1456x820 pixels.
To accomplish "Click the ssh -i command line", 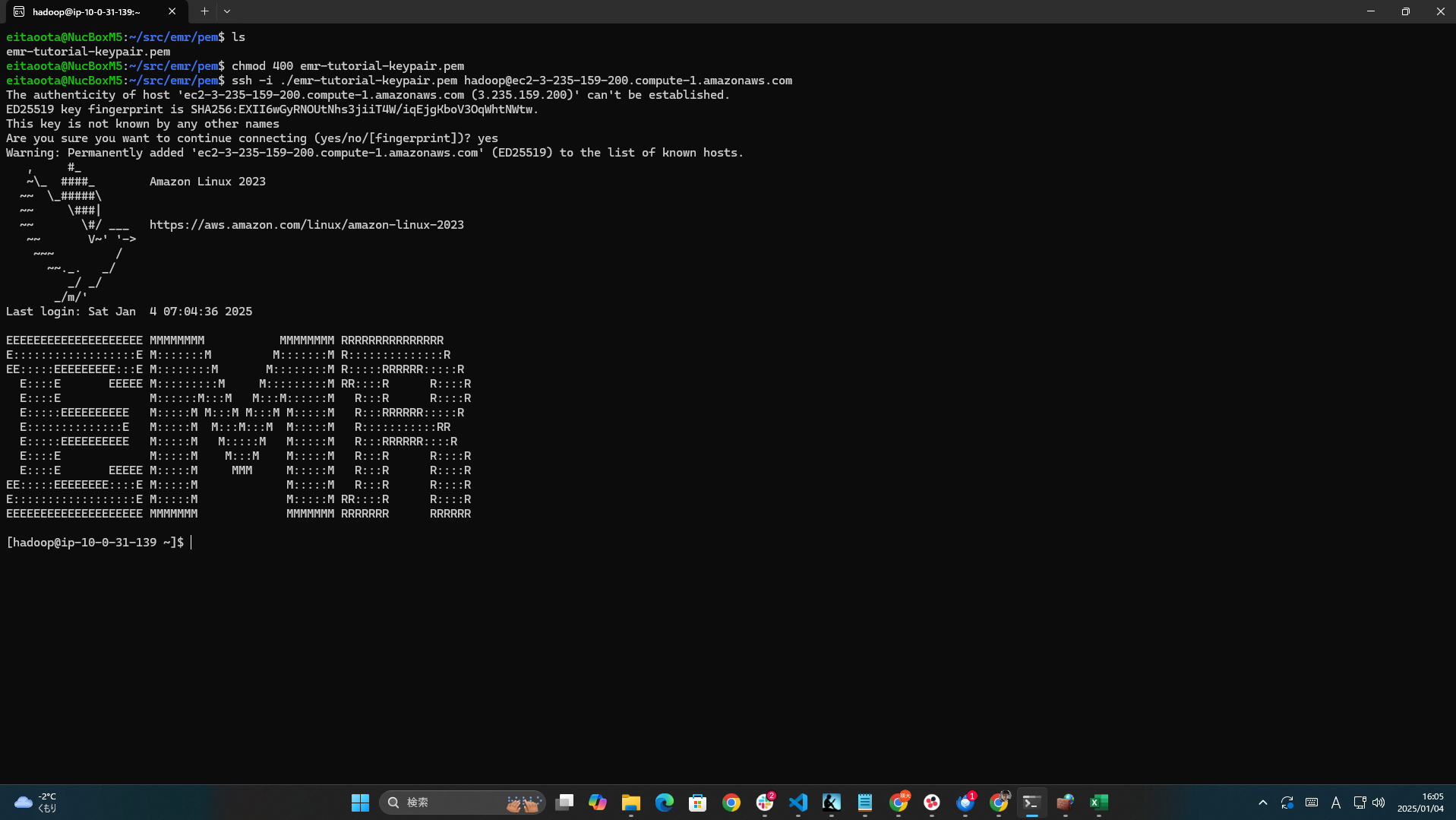I will coord(512,81).
